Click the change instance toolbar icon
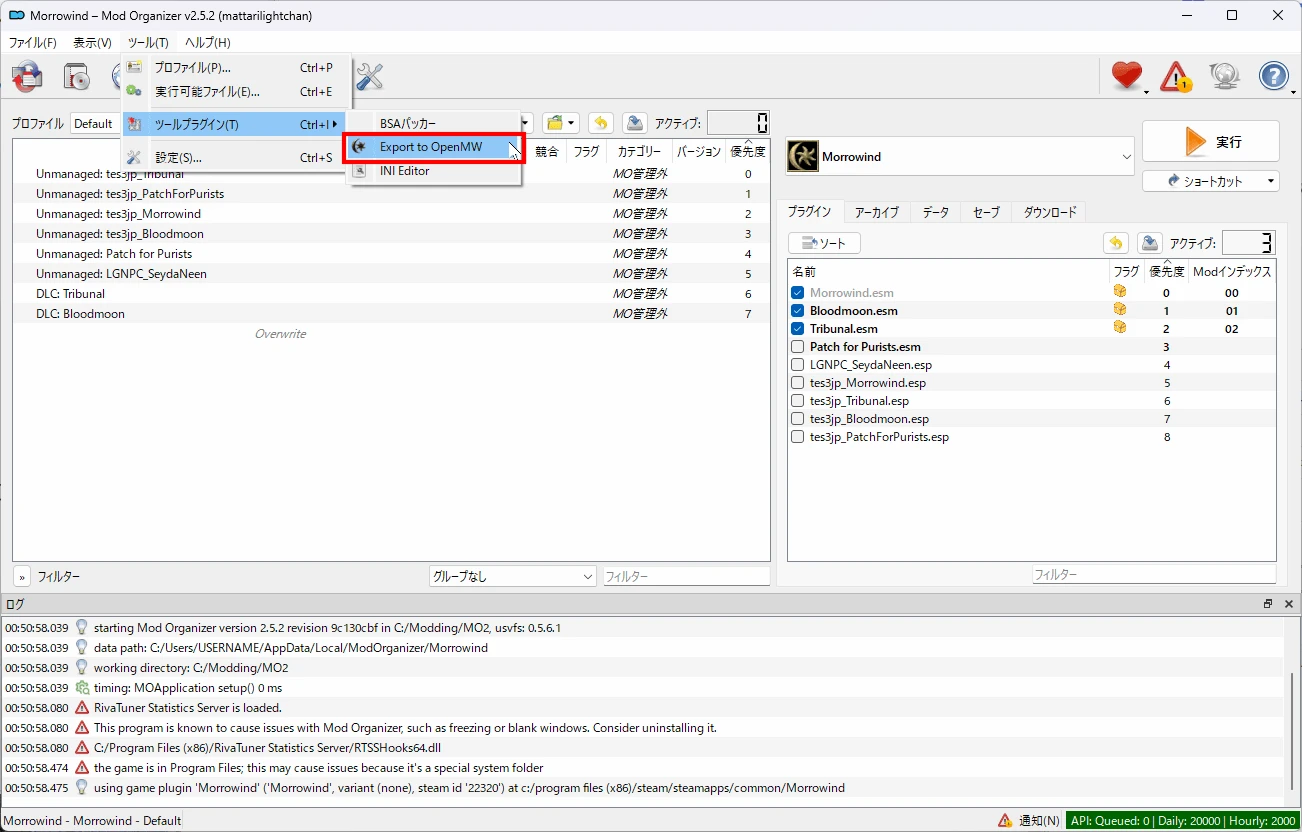The width and height of the screenshot is (1302, 832). (x=27, y=76)
